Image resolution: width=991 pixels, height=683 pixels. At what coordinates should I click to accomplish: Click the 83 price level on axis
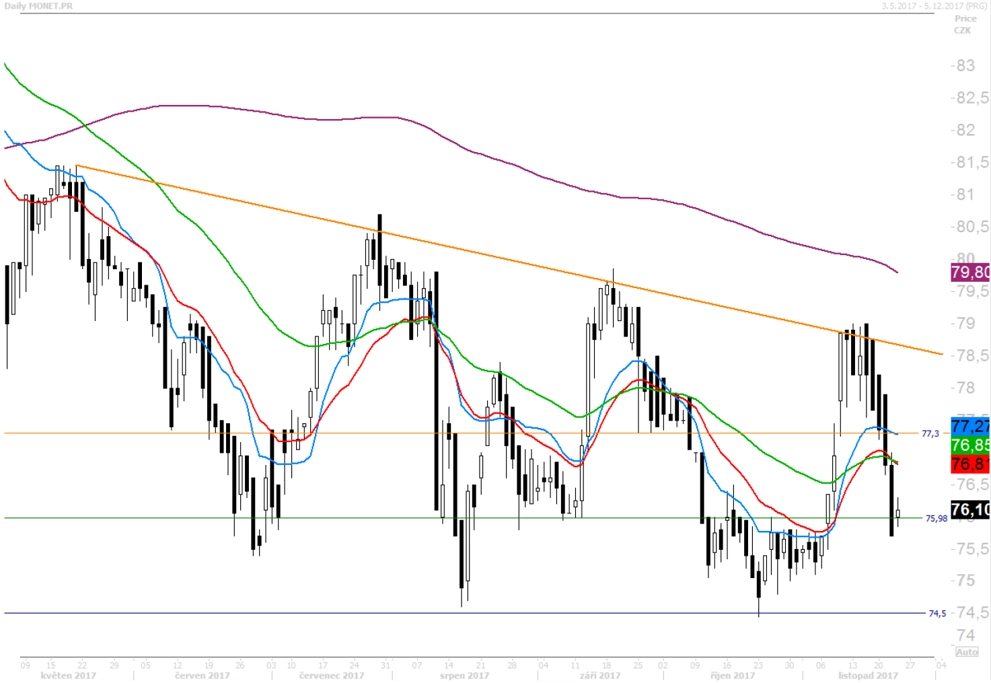tap(963, 66)
